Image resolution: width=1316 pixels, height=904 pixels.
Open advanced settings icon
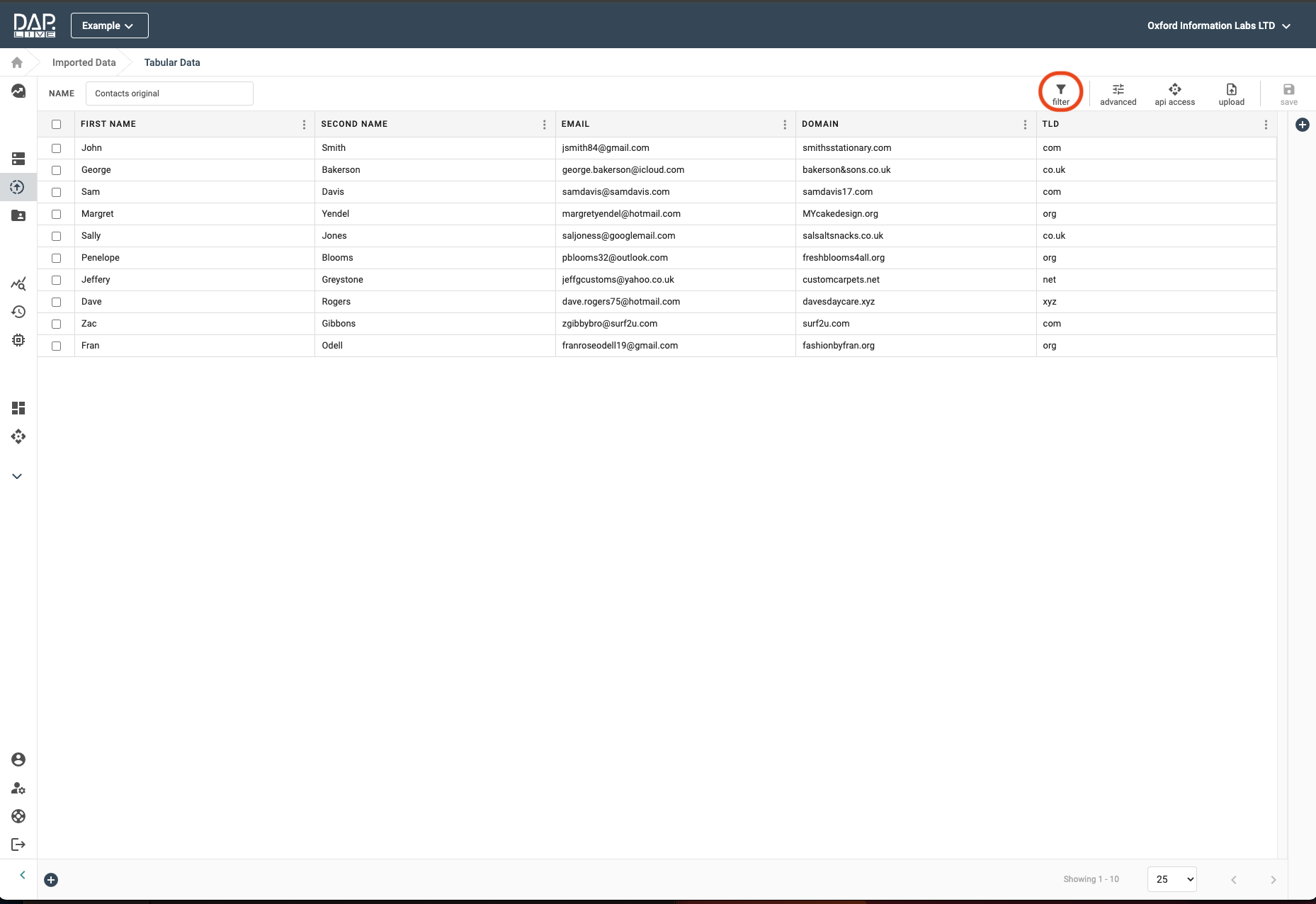[1118, 93]
